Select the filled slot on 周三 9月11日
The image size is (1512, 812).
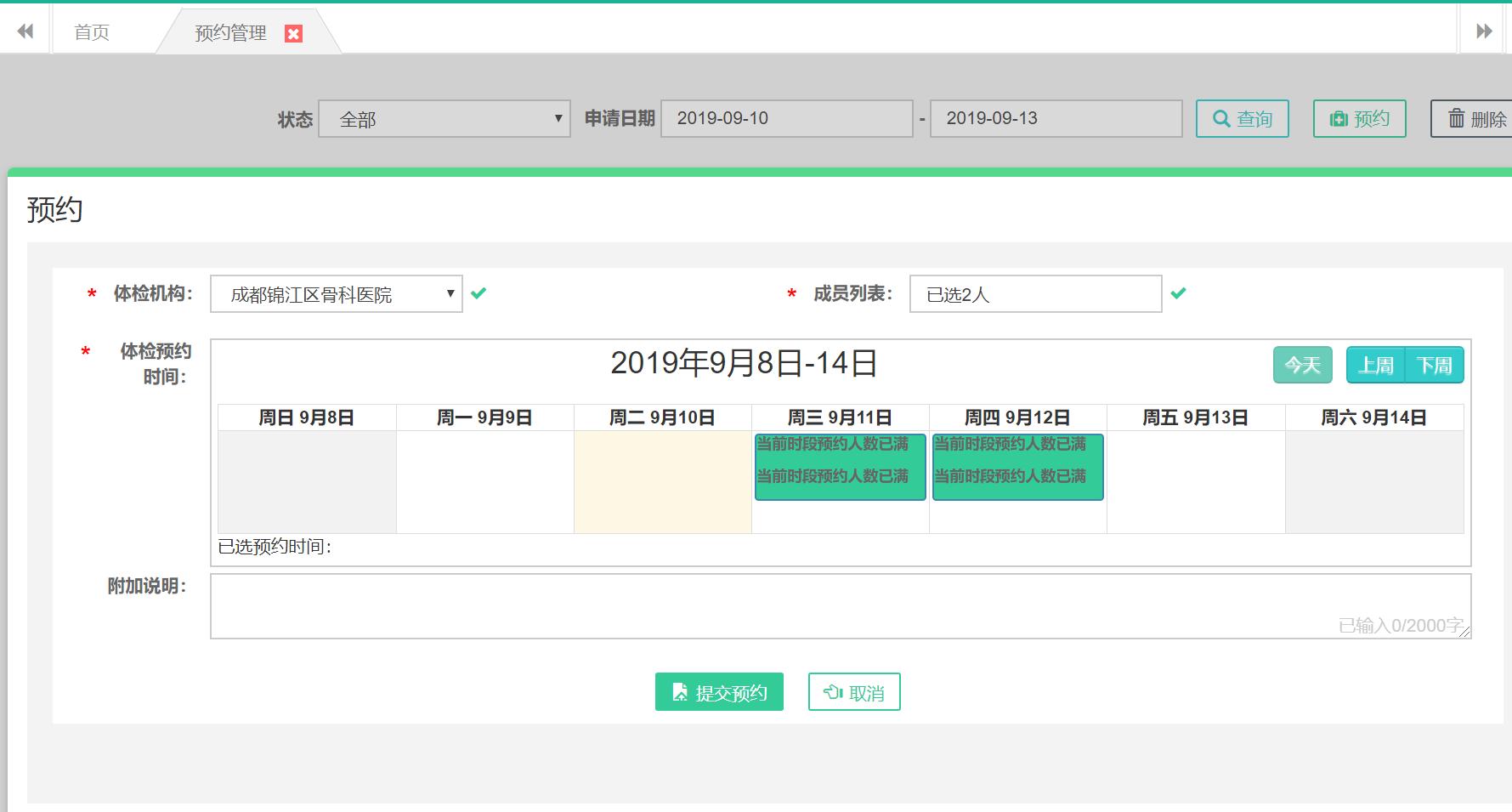(x=839, y=466)
